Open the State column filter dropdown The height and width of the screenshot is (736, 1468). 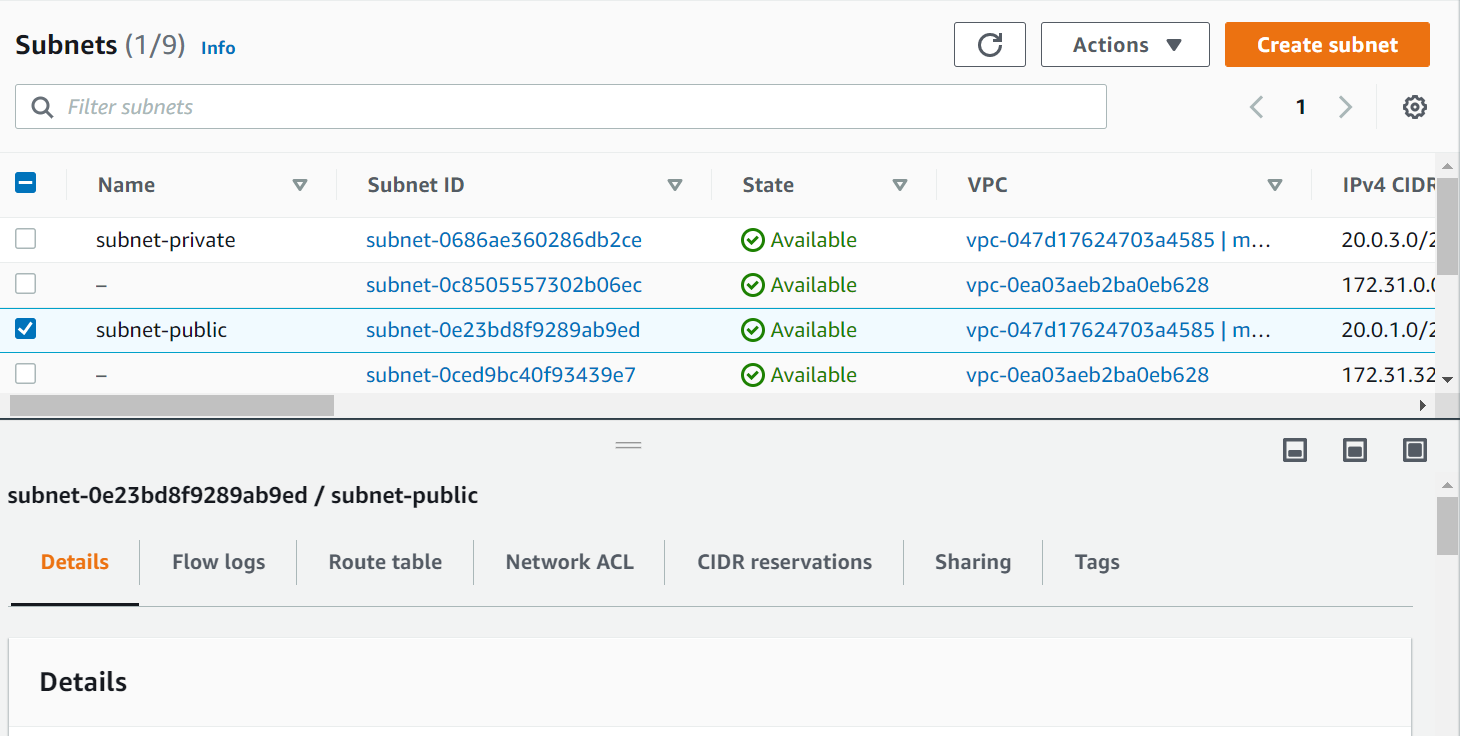[901, 185]
